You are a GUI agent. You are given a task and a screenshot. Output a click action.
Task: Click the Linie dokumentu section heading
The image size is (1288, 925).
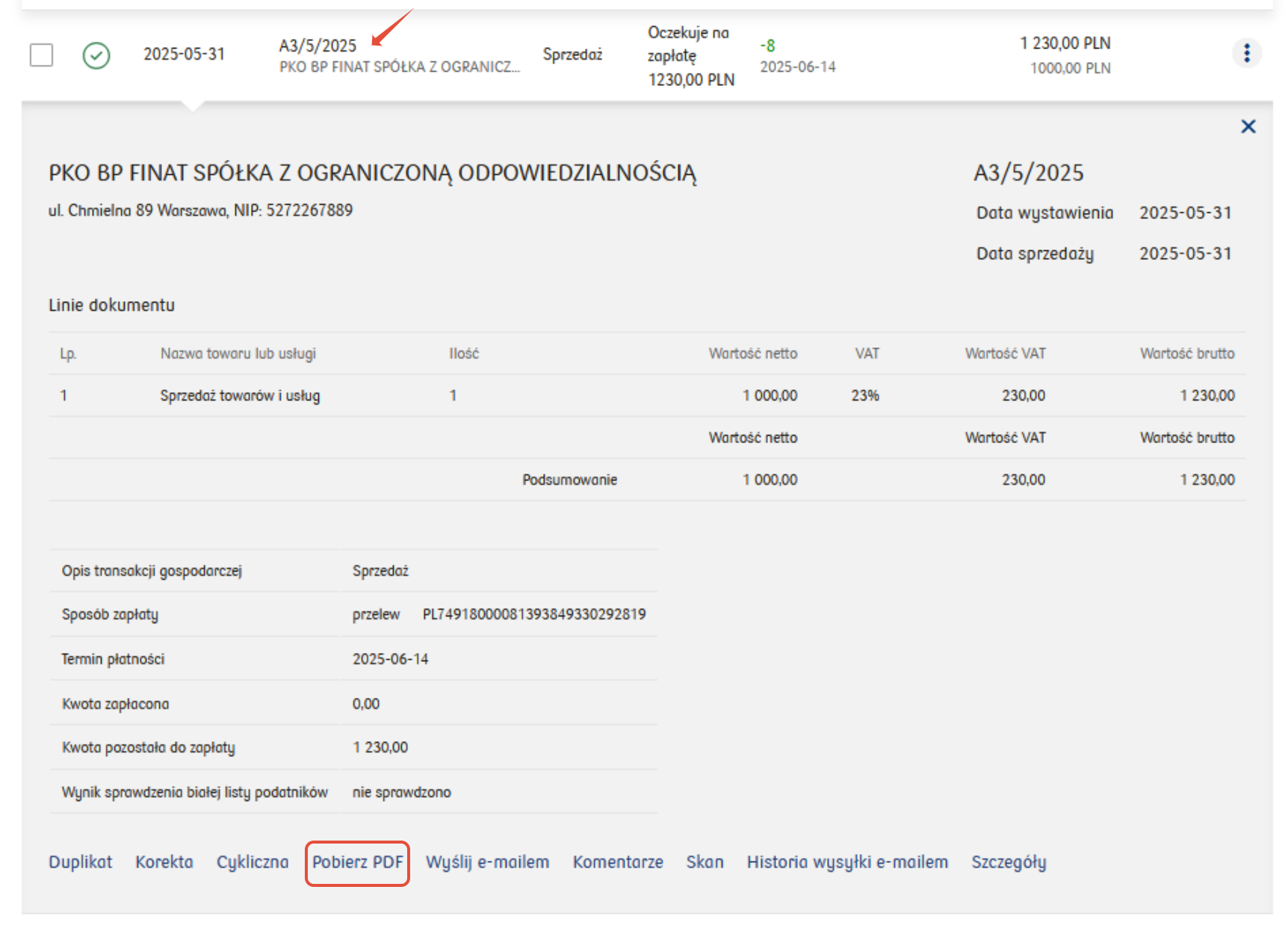111,305
